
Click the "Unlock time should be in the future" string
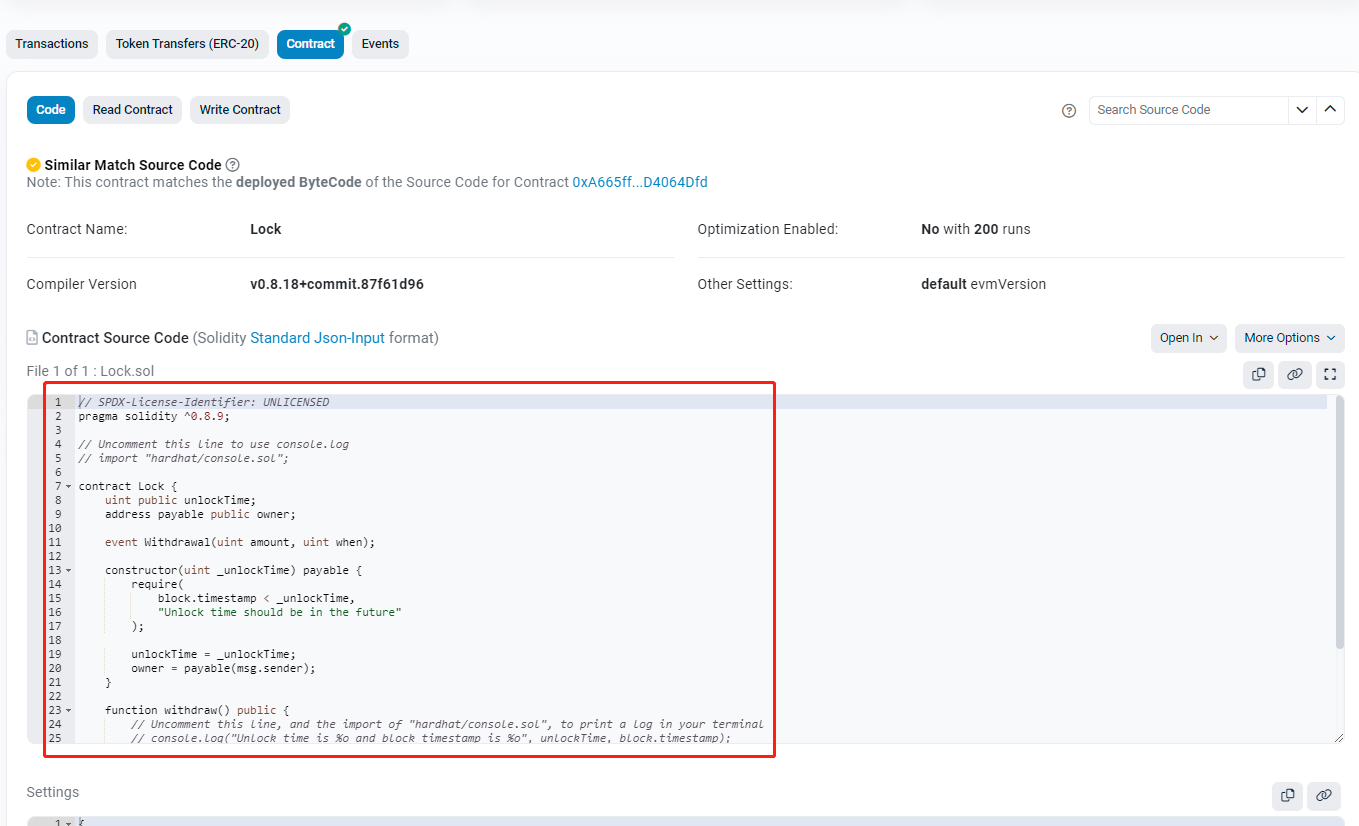click(279, 612)
